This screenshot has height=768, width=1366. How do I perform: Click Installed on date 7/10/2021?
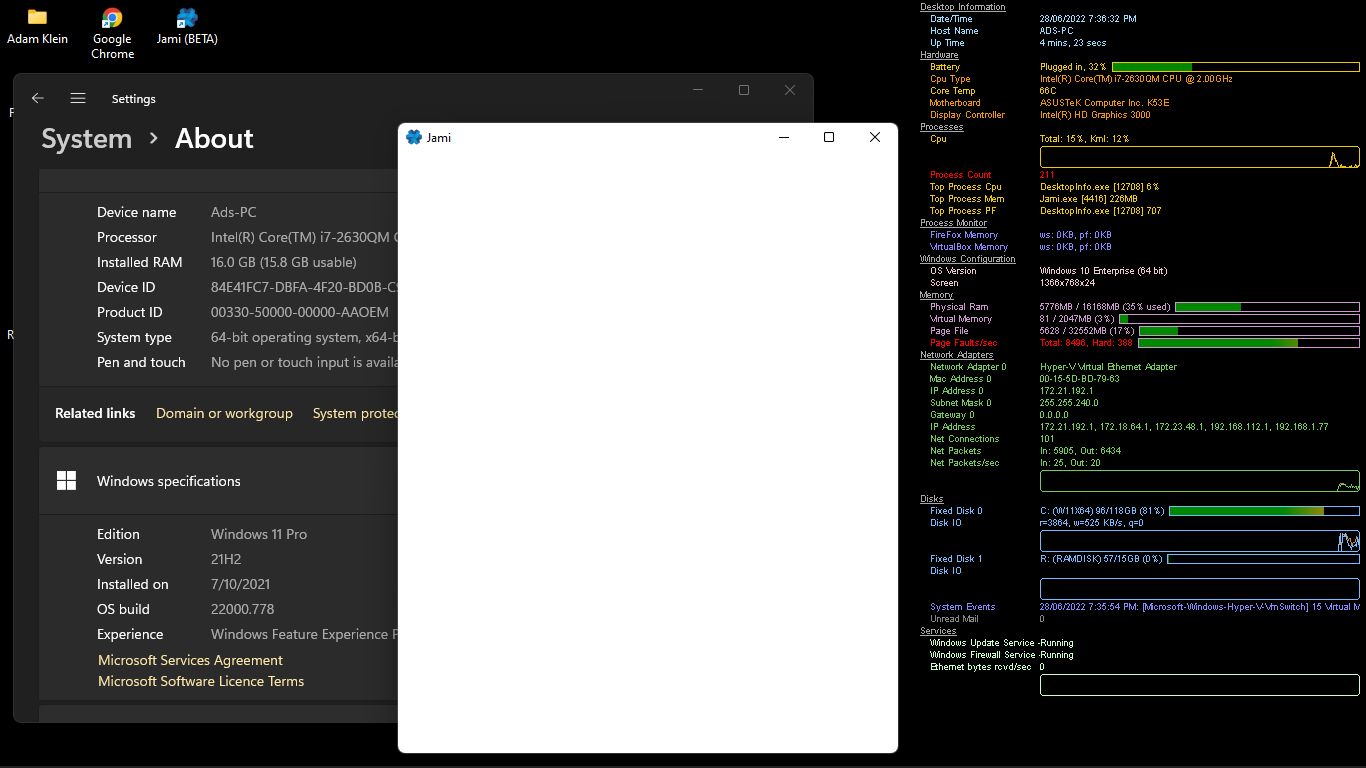click(240, 584)
